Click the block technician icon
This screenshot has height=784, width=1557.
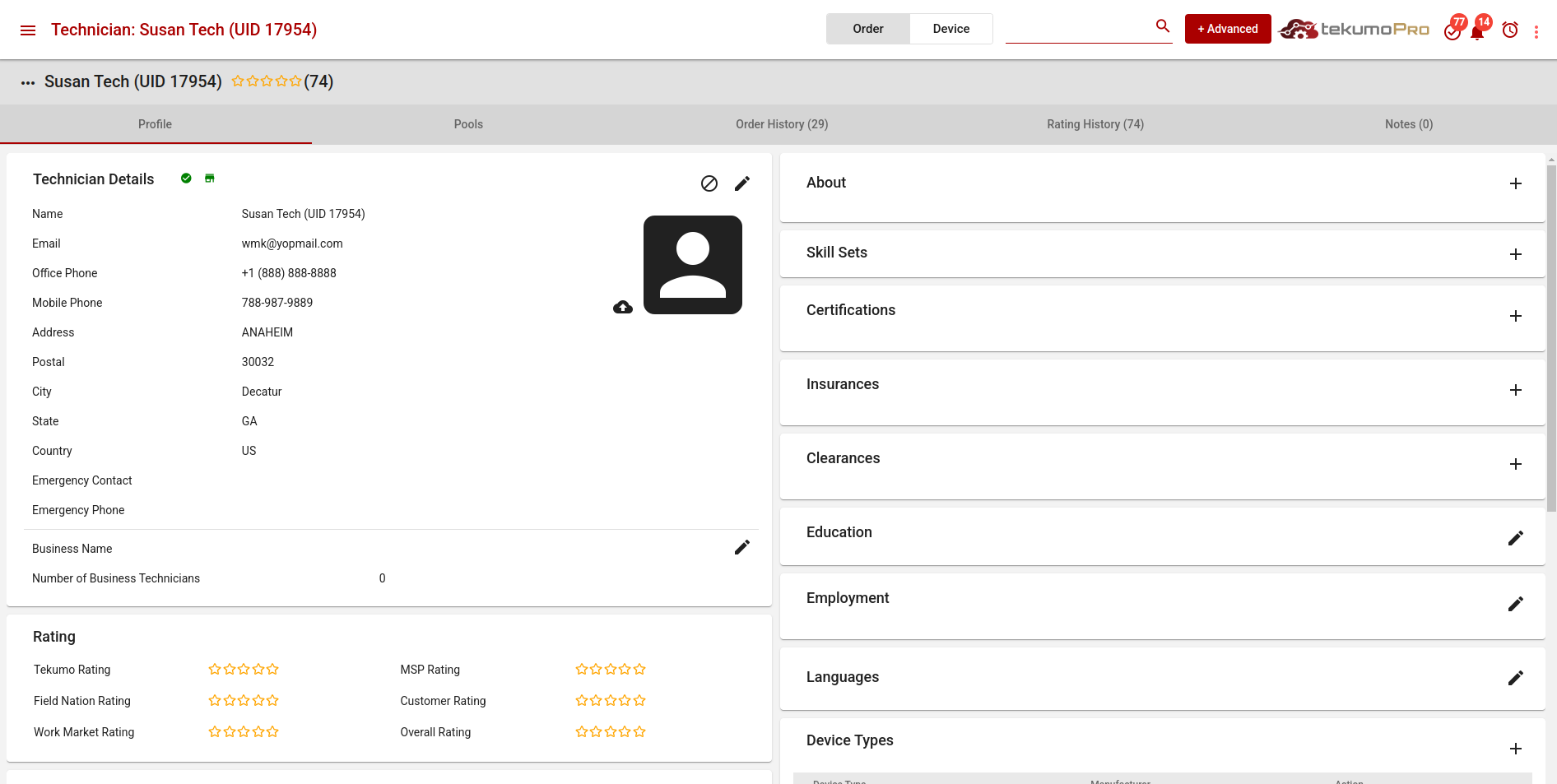pyautogui.click(x=709, y=183)
